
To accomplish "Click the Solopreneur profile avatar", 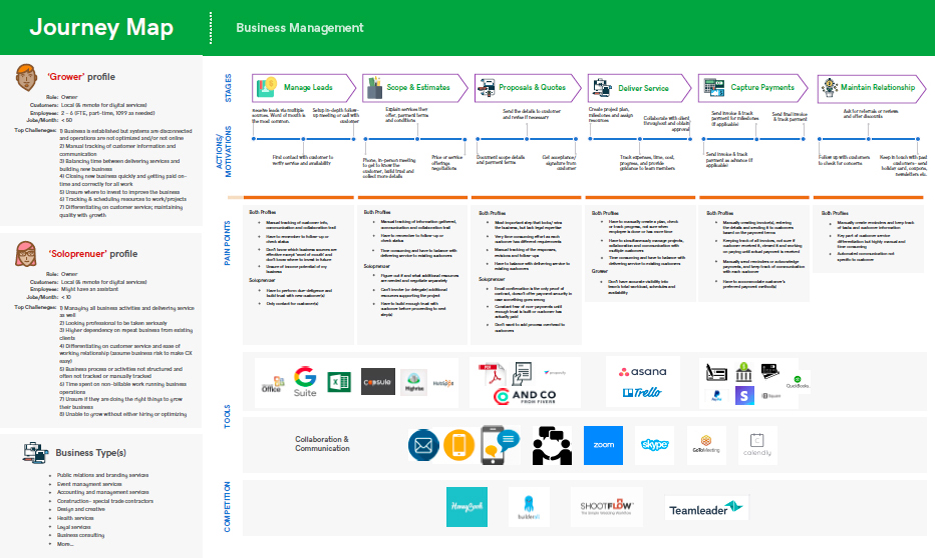I will 26,253.
